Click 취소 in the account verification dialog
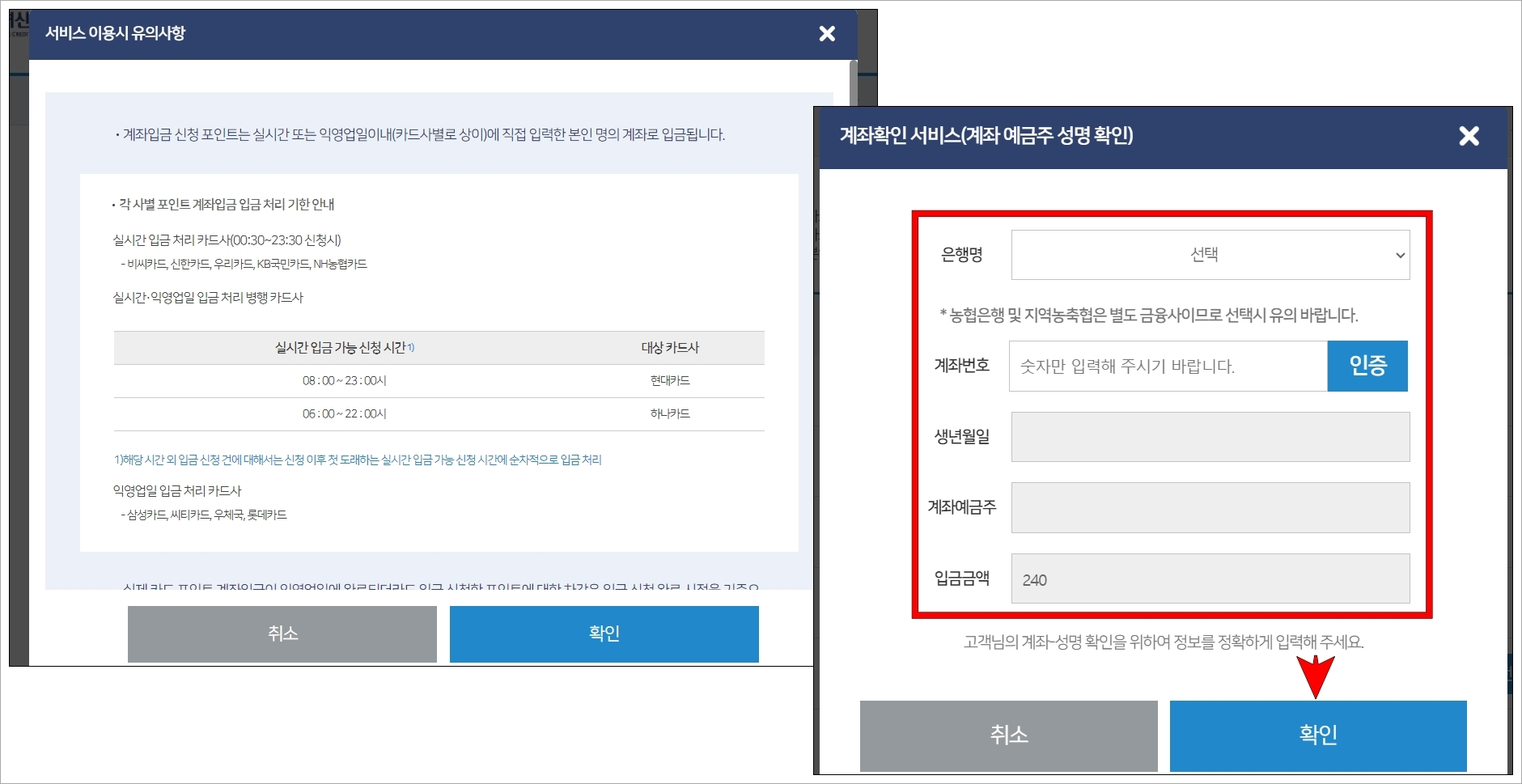Image resolution: width=1522 pixels, height=784 pixels. [x=1008, y=735]
